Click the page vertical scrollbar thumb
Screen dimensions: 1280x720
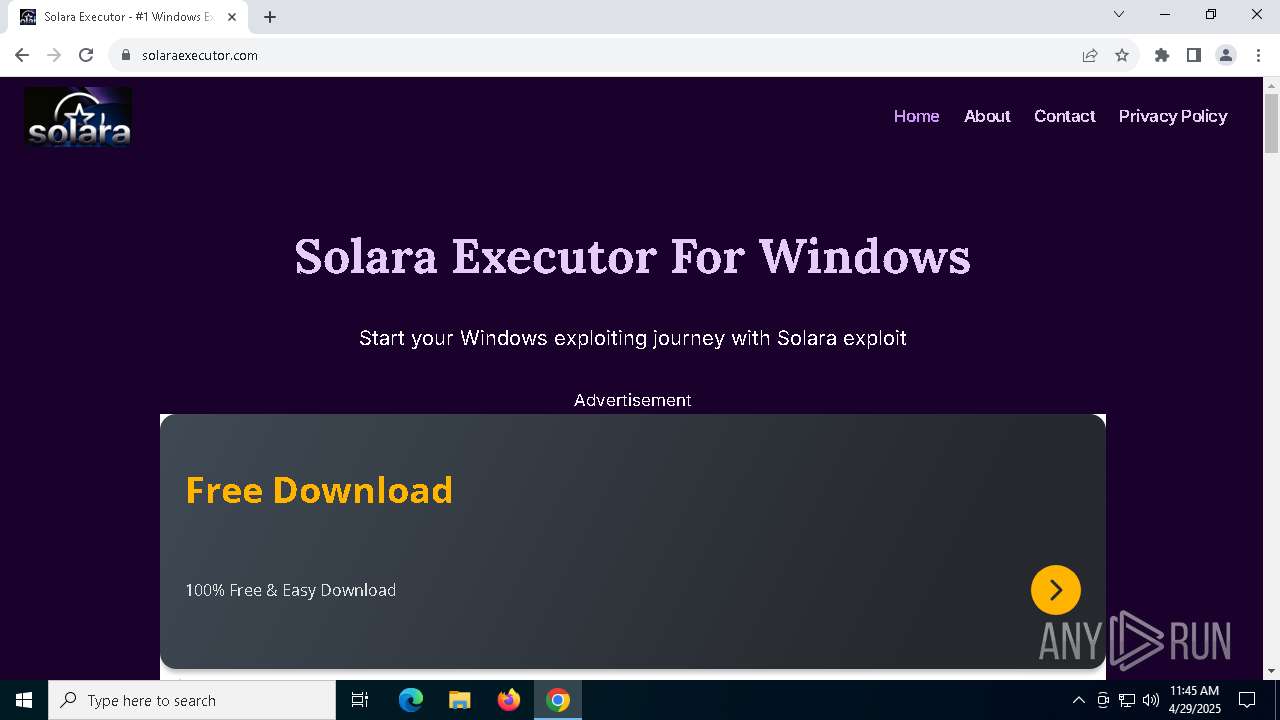[x=1271, y=123]
